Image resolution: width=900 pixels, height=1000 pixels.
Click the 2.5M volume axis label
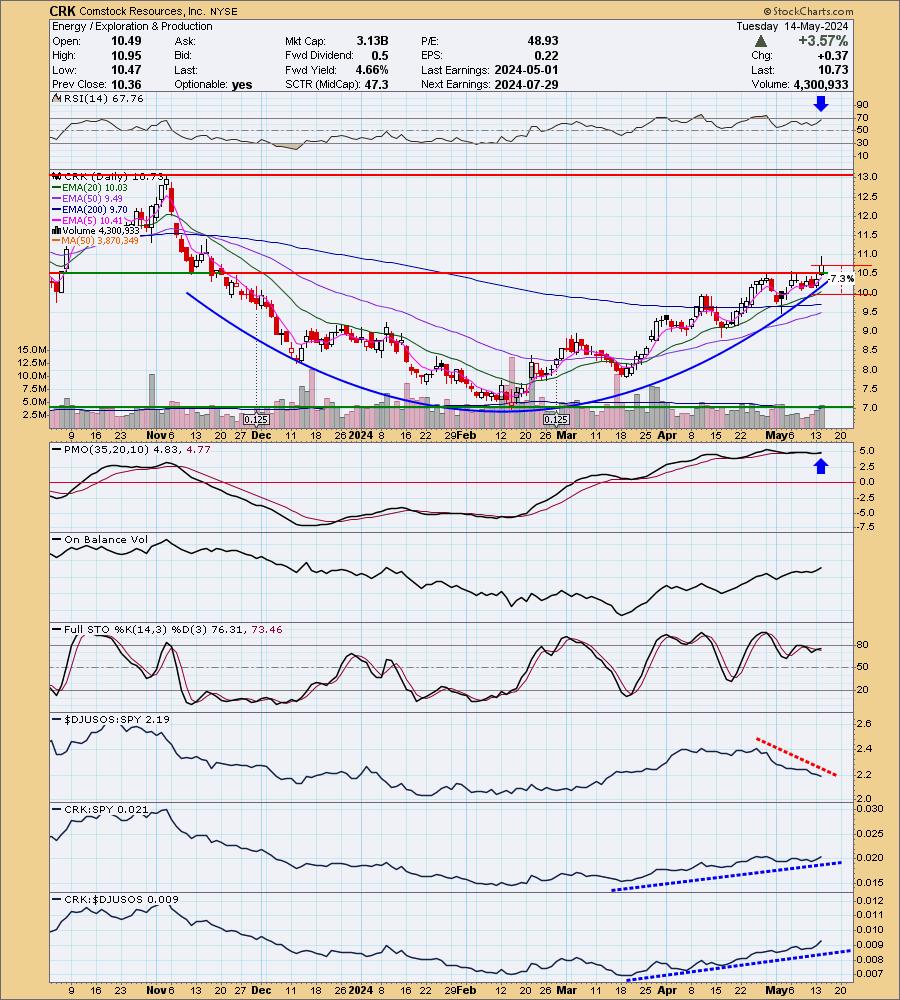click(34, 415)
